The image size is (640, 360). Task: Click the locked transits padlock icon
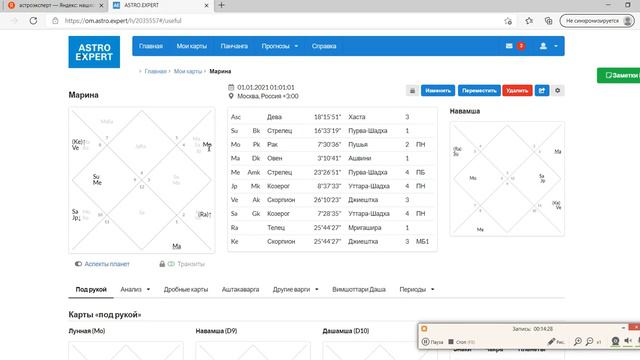click(162, 264)
